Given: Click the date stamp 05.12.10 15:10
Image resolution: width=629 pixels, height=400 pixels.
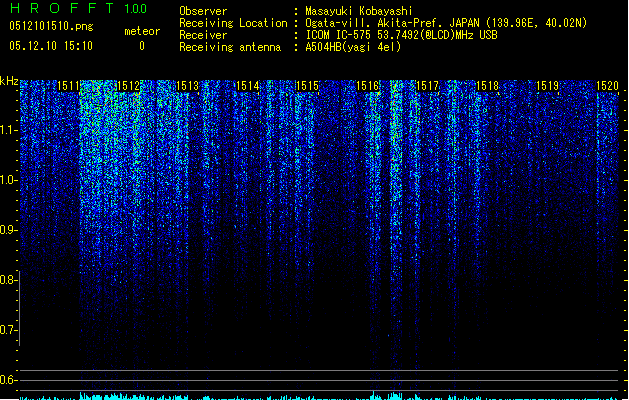Looking at the screenshot, I should (51, 46).
